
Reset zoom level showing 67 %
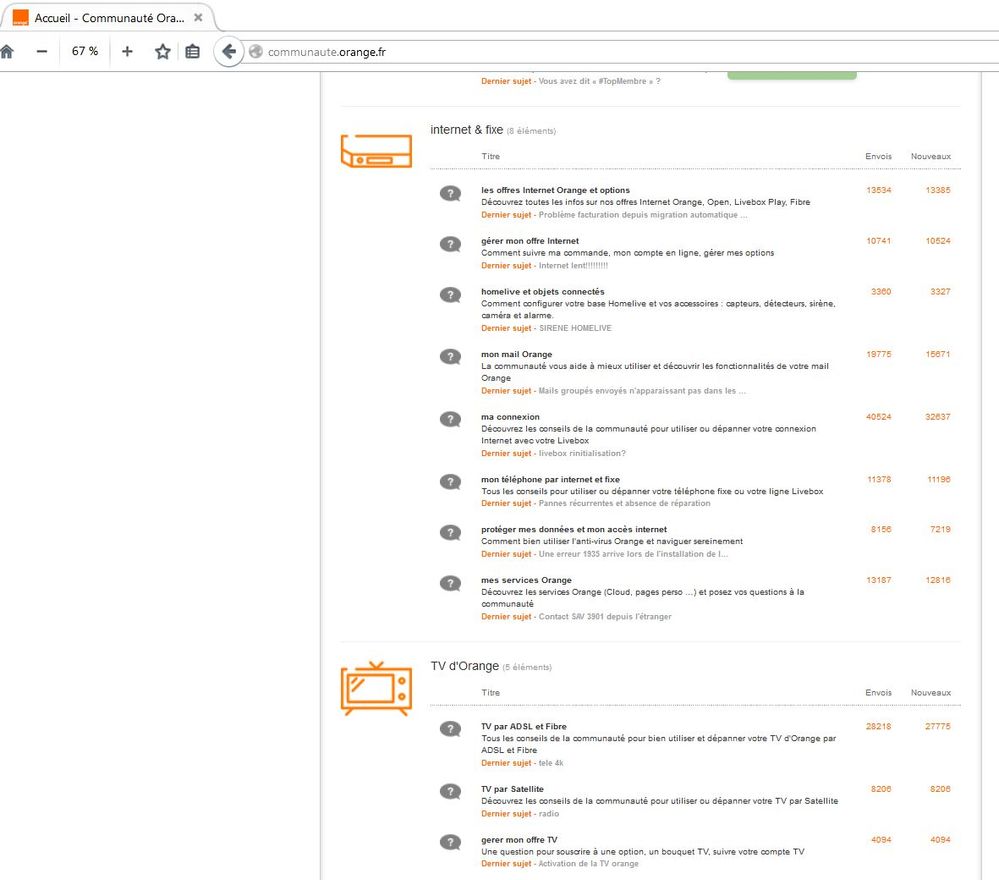(x=85, y=52)
